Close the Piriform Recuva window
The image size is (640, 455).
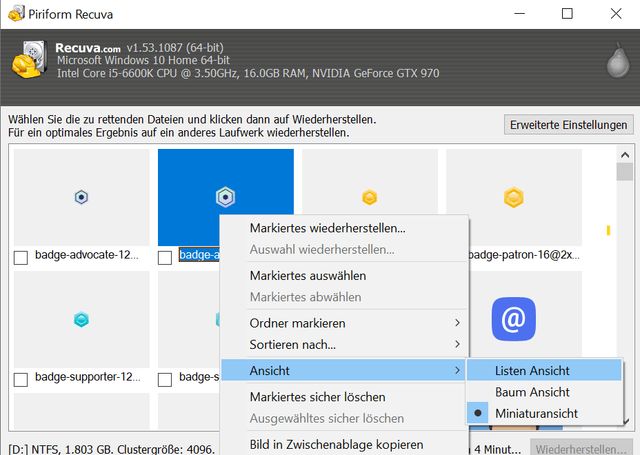click(x=616, y=13)
